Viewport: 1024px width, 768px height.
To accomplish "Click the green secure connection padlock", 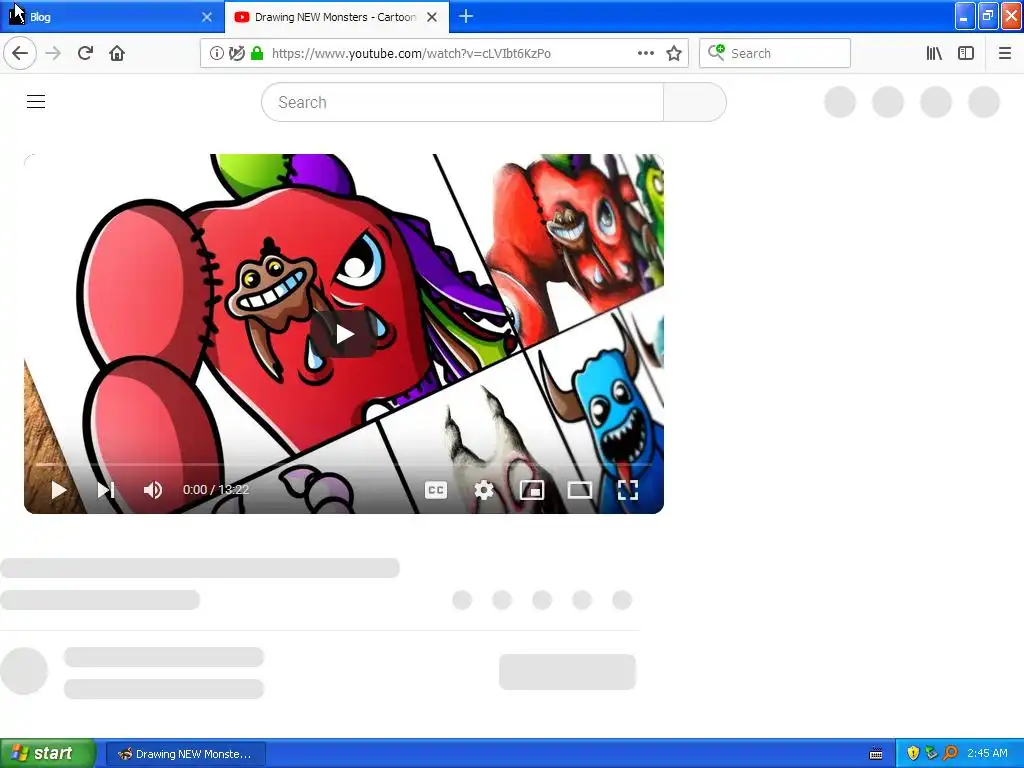I will pyautogui.click(x=257, y=54).
